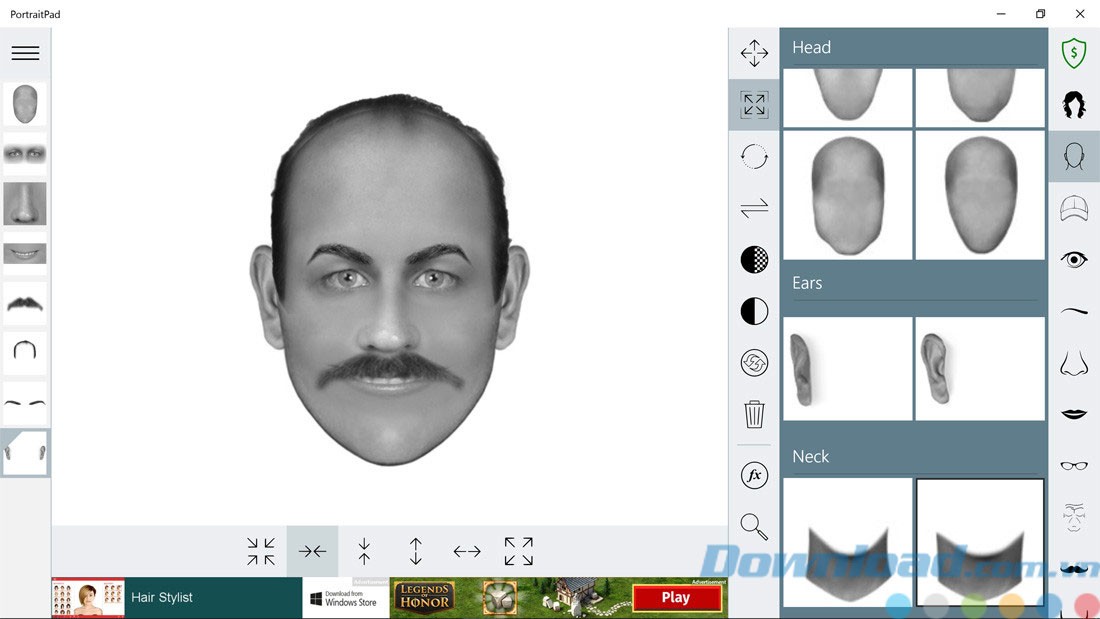Select the mustache layer thumbnail
This screenshot has height=619, width=1100.
(25, 303)
